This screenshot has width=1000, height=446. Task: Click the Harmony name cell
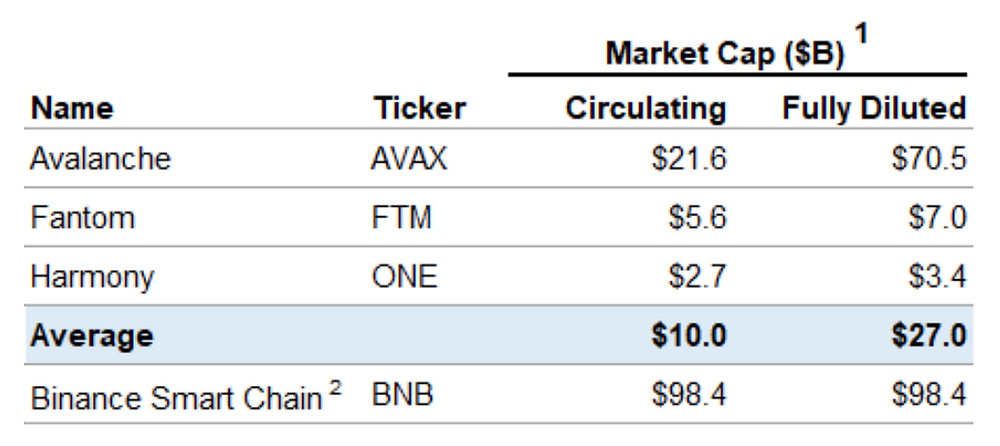coord(92,277)
